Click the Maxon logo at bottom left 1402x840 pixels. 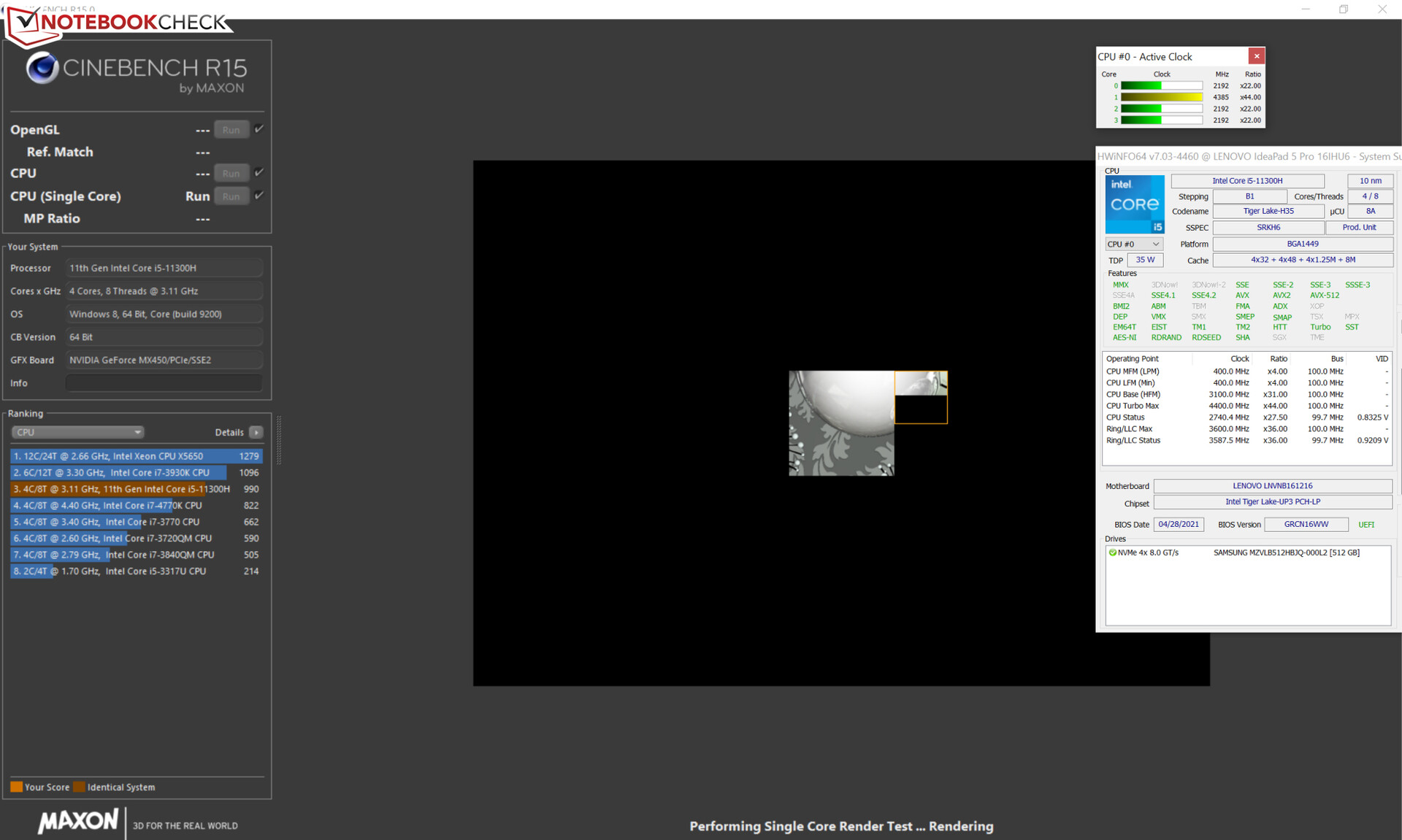[x=78, y=822]
